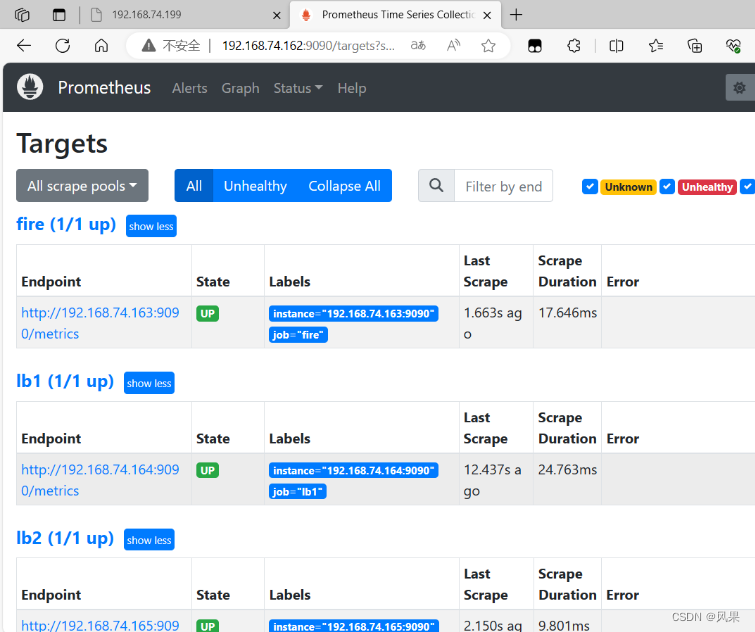Close the 192.168.74.199 tab
Image resolution: width=755 pixels, height=632 pixels.
pos(277,15)
